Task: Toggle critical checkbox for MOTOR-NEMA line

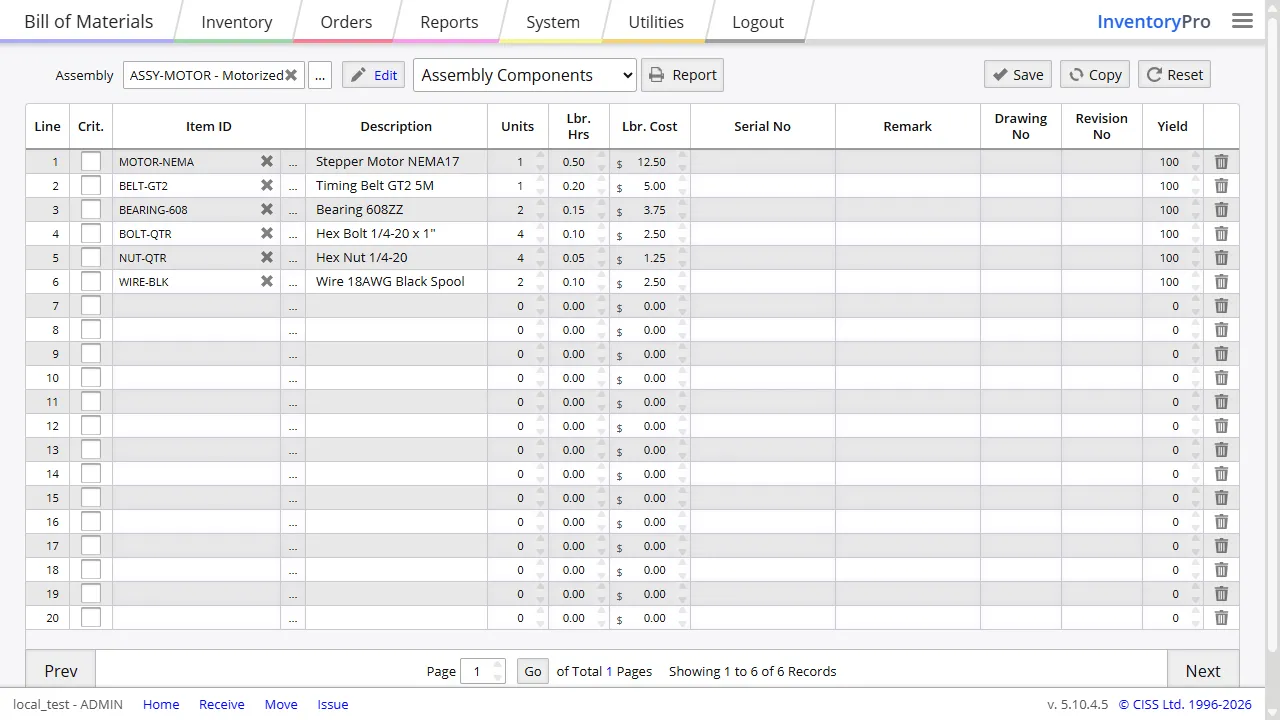Action: pyautogui.click(x=91, y=161)
